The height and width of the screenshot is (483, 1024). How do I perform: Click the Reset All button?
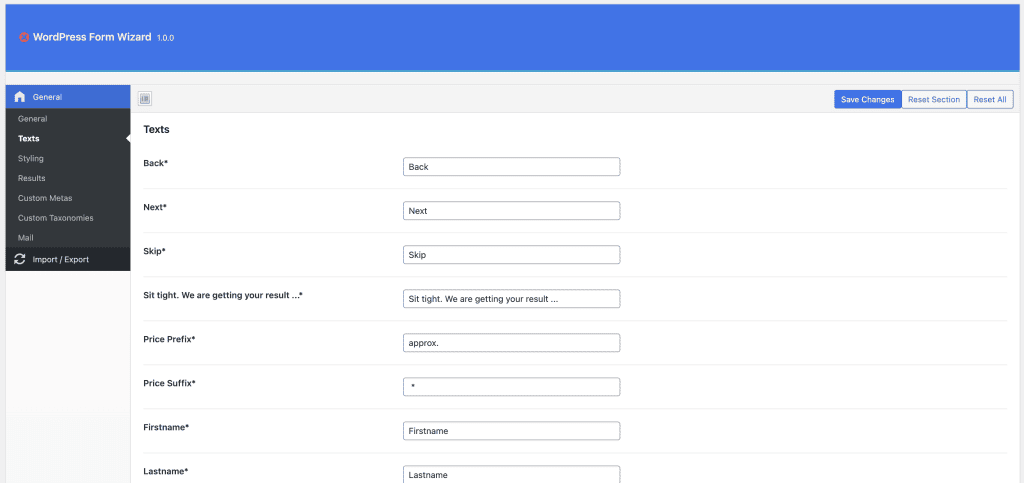pos(990,99)
